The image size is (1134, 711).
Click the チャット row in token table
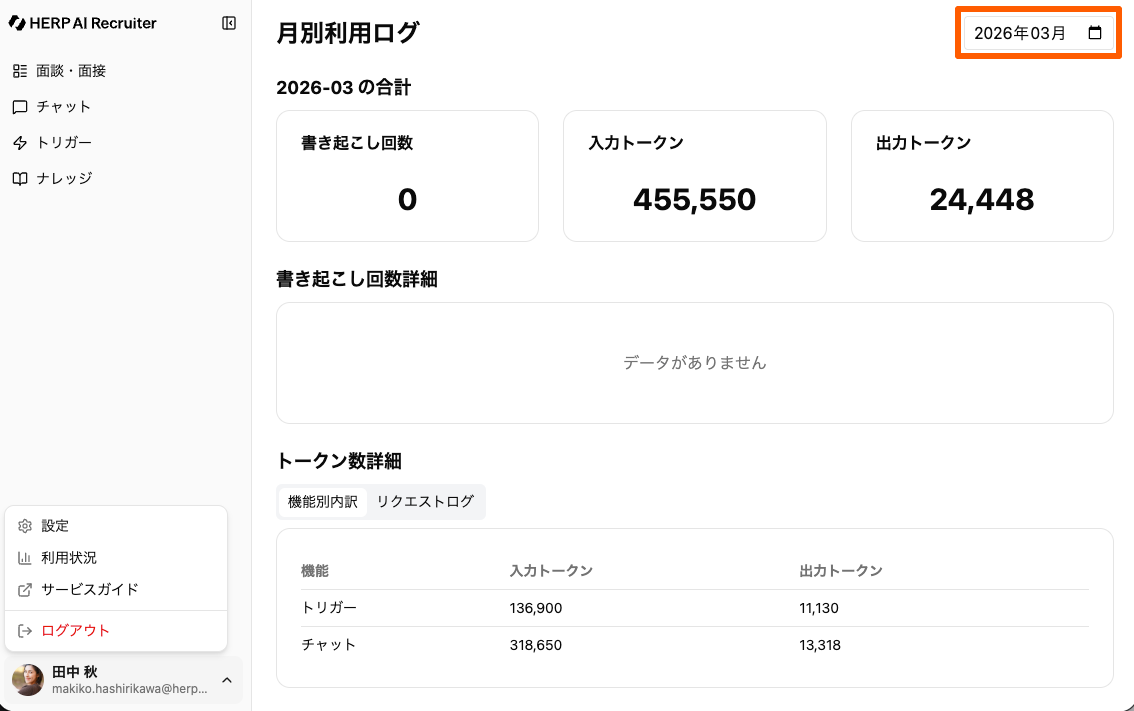(694, 645)
